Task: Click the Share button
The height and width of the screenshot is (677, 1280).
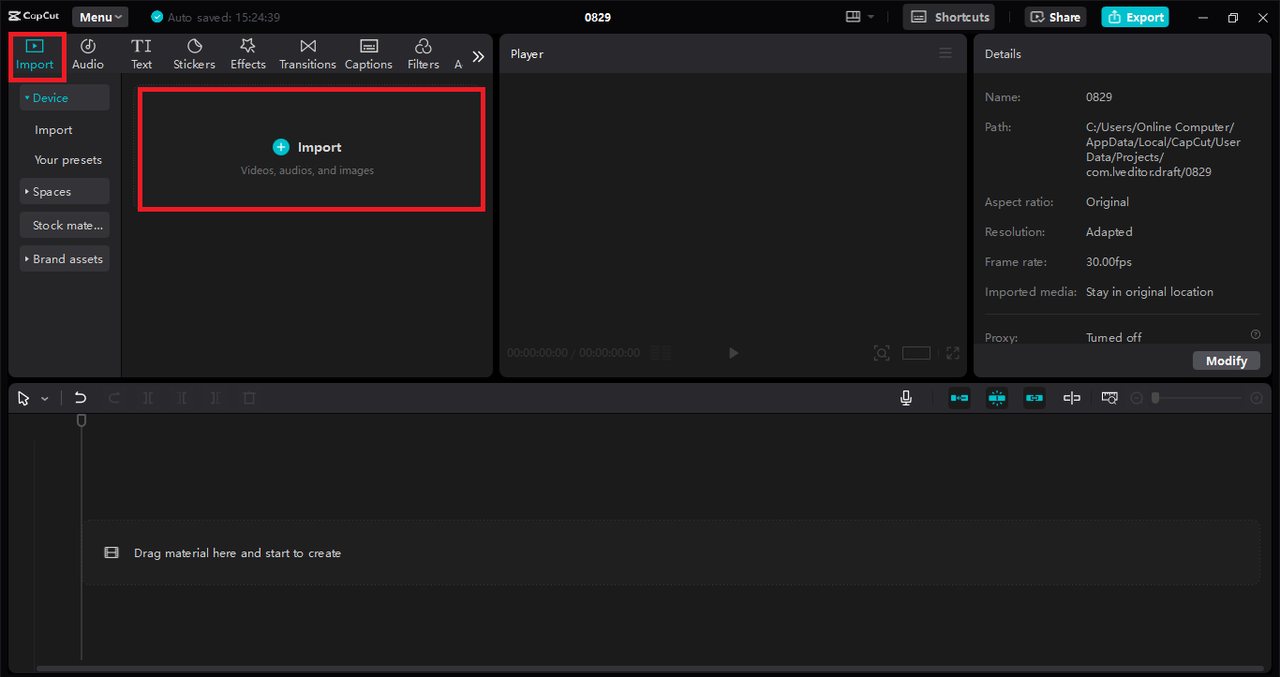Action: pos(1057,17)
